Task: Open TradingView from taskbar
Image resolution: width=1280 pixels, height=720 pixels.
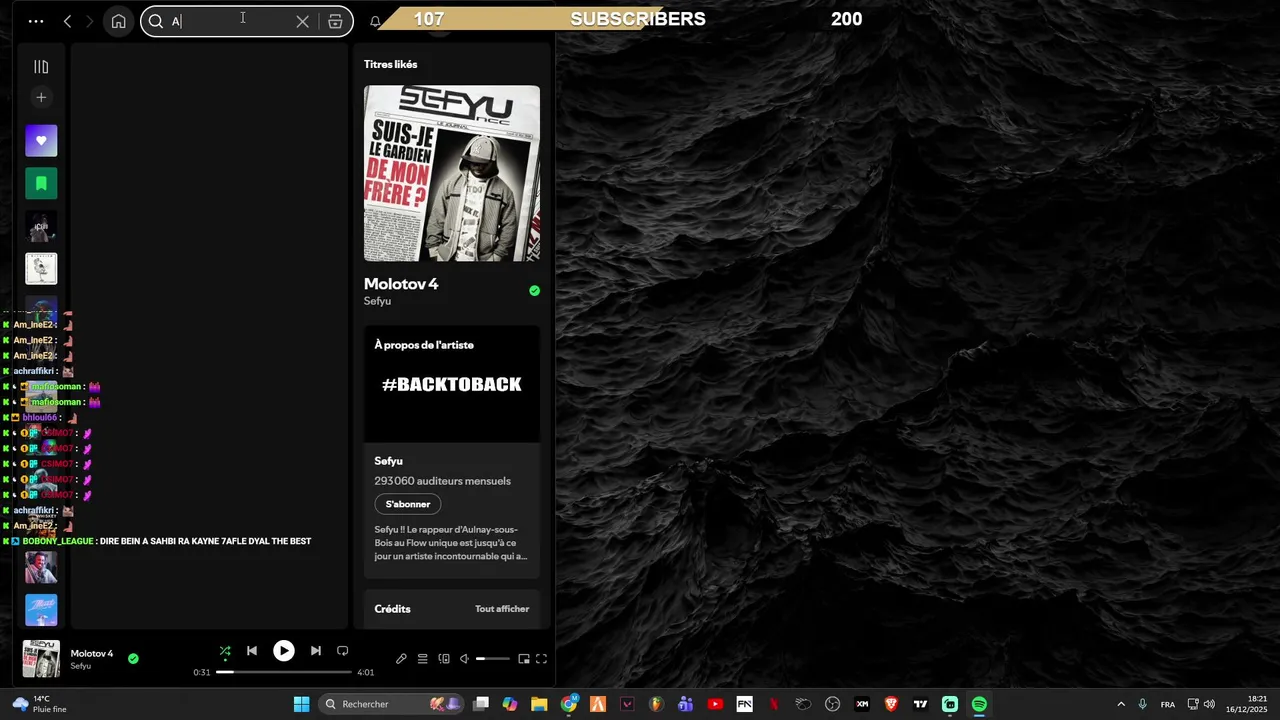Action: coord(920,704)
